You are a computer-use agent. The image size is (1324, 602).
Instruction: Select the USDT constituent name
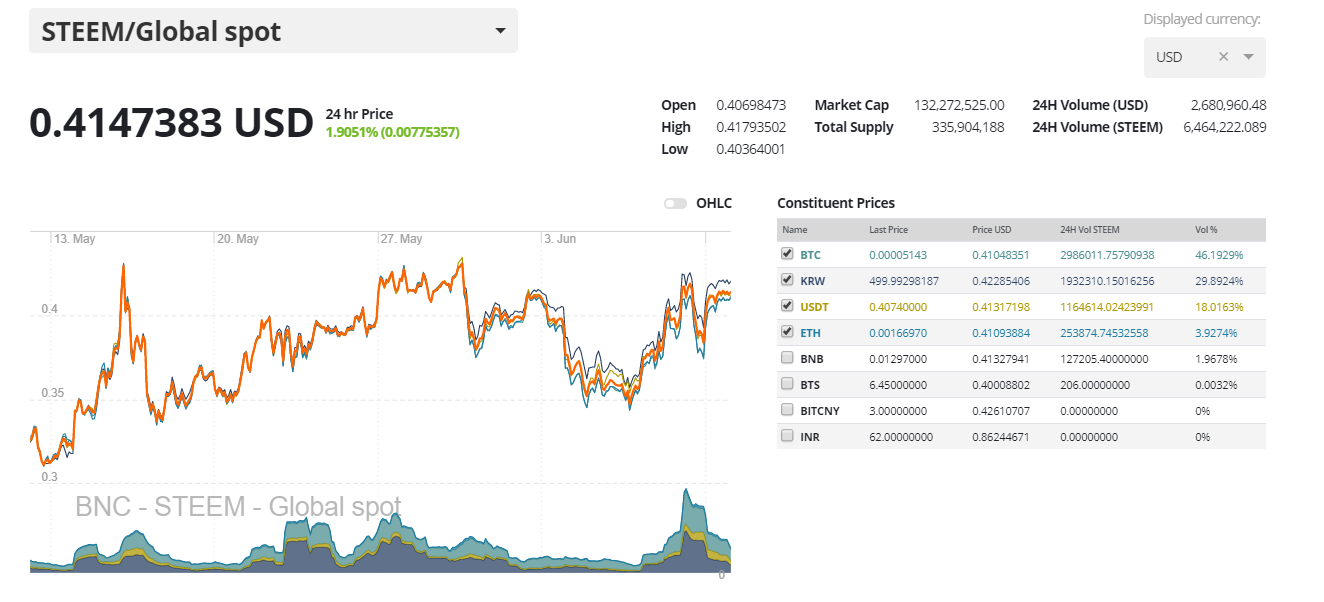click(814, 307)
